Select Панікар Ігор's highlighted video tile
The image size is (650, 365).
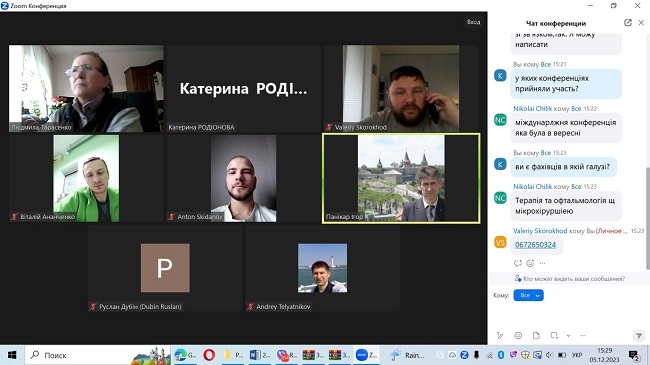point(401,178)
